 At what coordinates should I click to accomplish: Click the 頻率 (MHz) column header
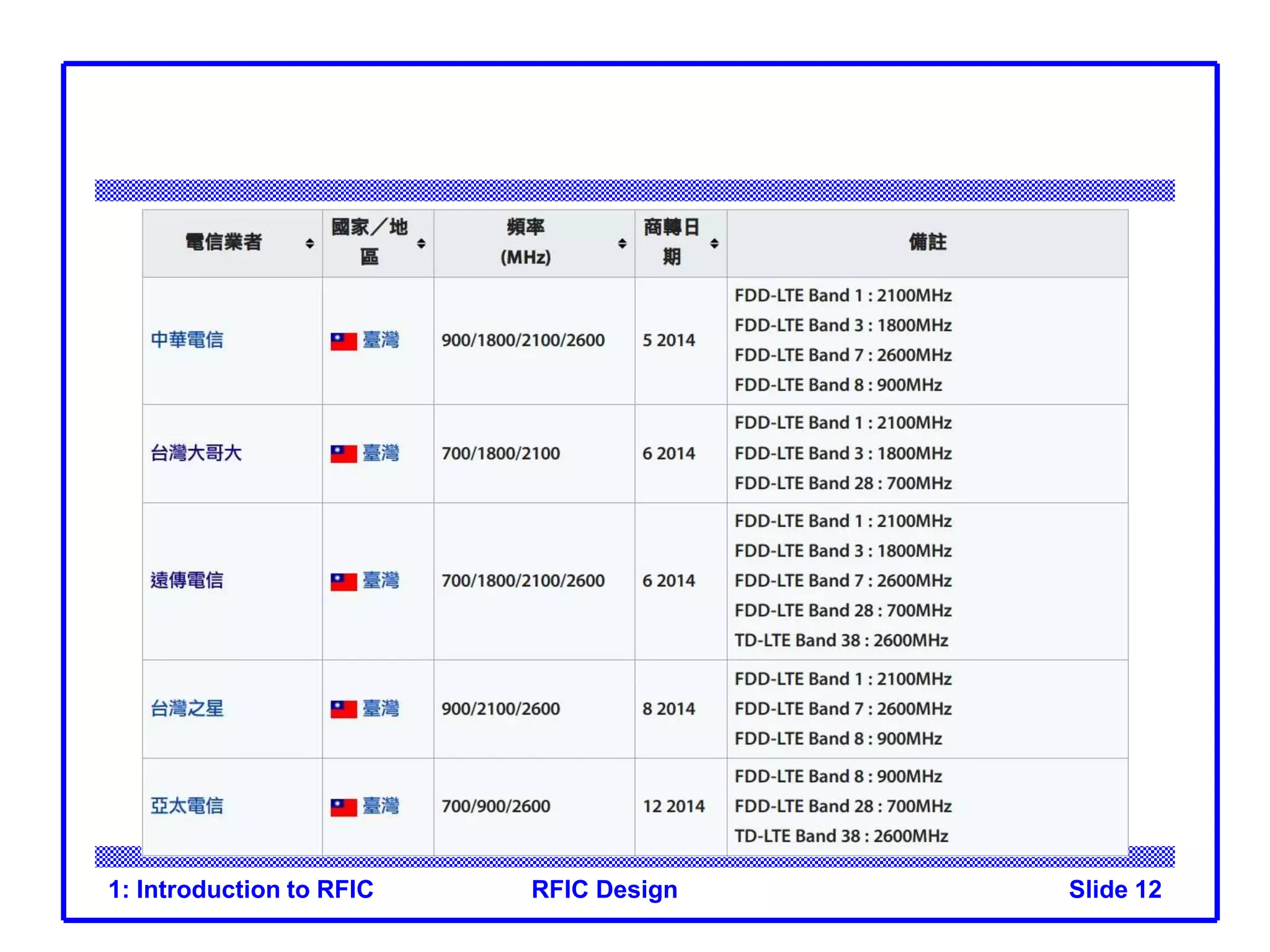click(x=534, y=243)
